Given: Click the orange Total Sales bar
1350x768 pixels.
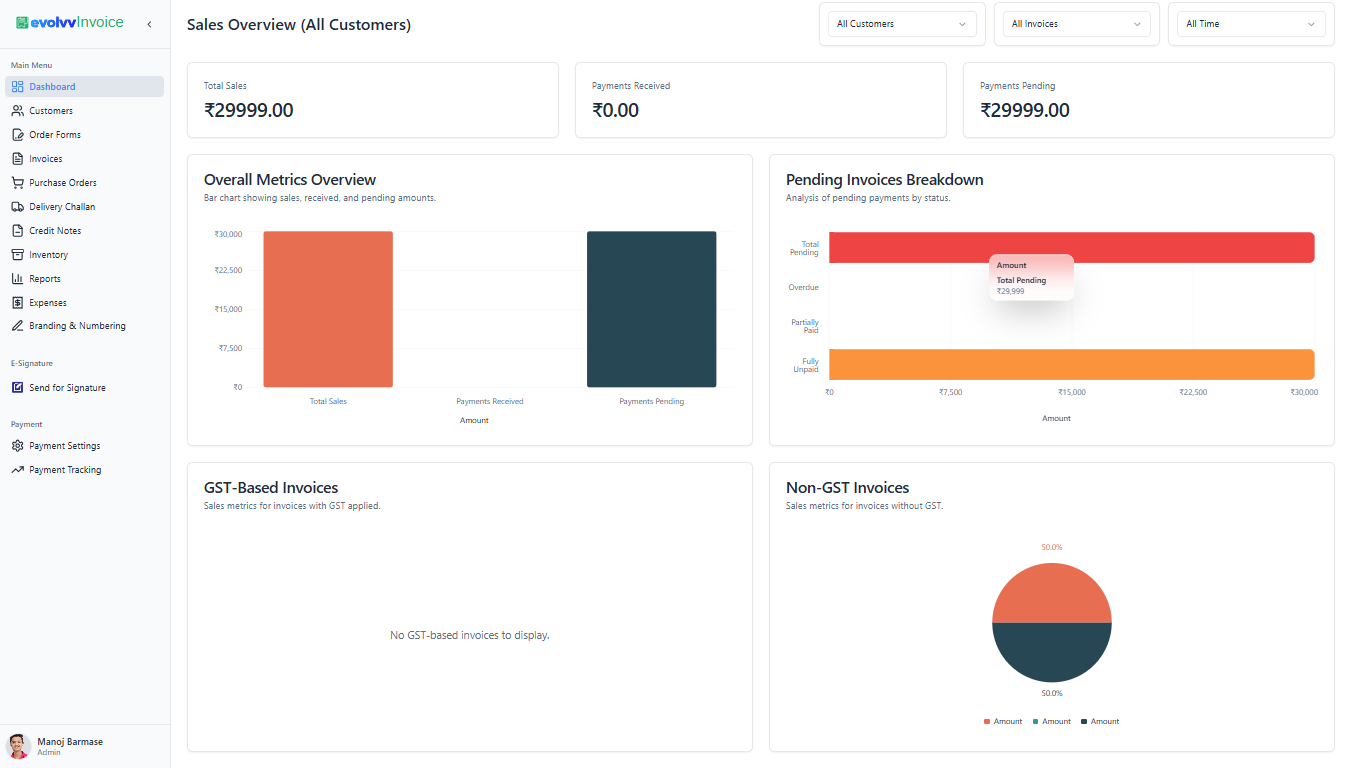Looking at the screenshot, I should coord(328,309).
